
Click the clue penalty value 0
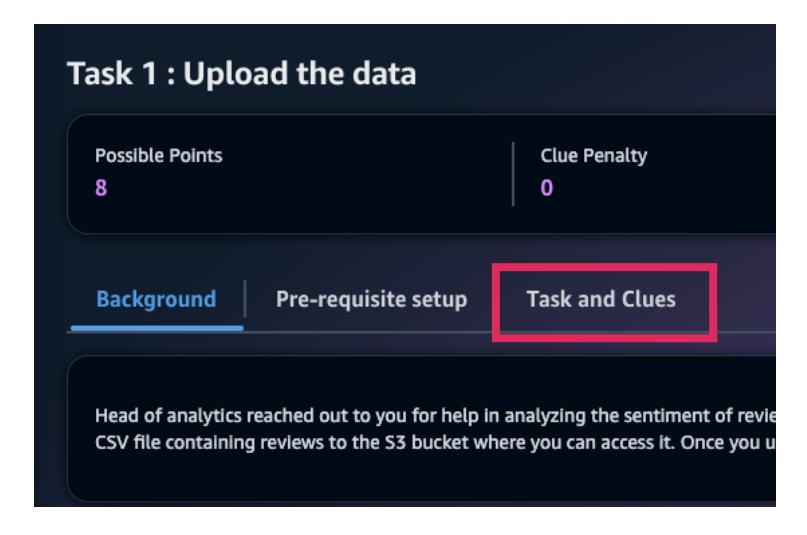pyautogui.click(x=546, y=187)
